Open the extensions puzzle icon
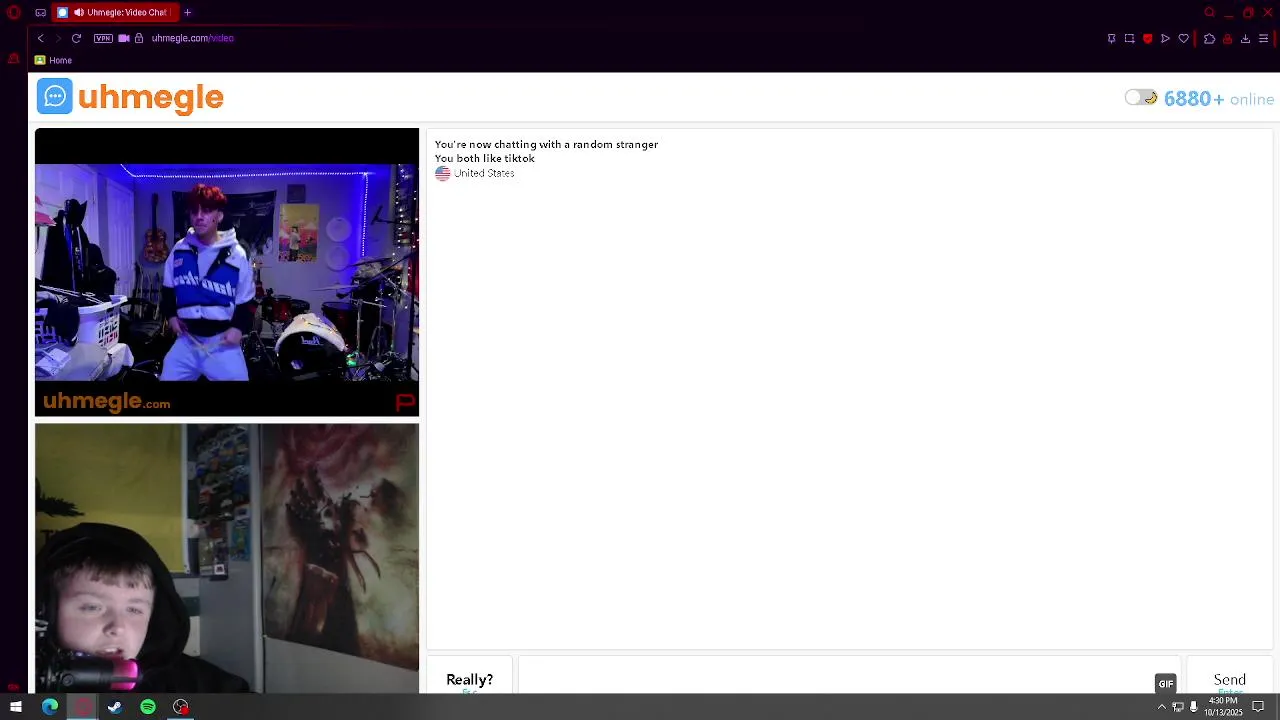 (1209, 39)
